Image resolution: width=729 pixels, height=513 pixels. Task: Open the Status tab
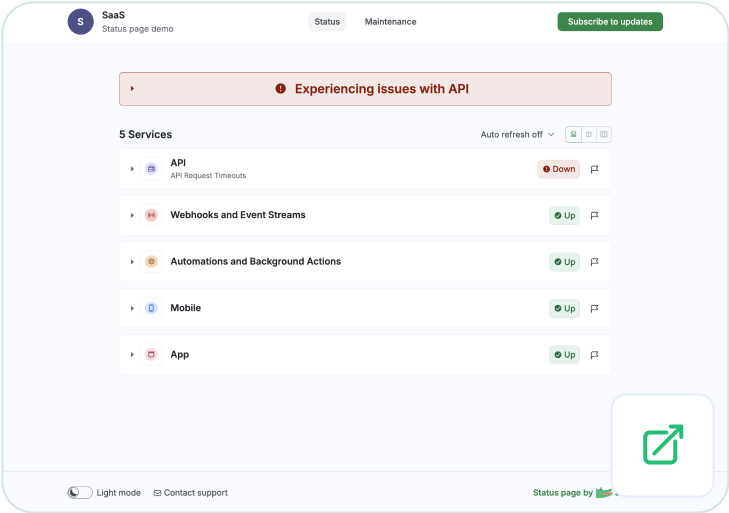(327, 22)
